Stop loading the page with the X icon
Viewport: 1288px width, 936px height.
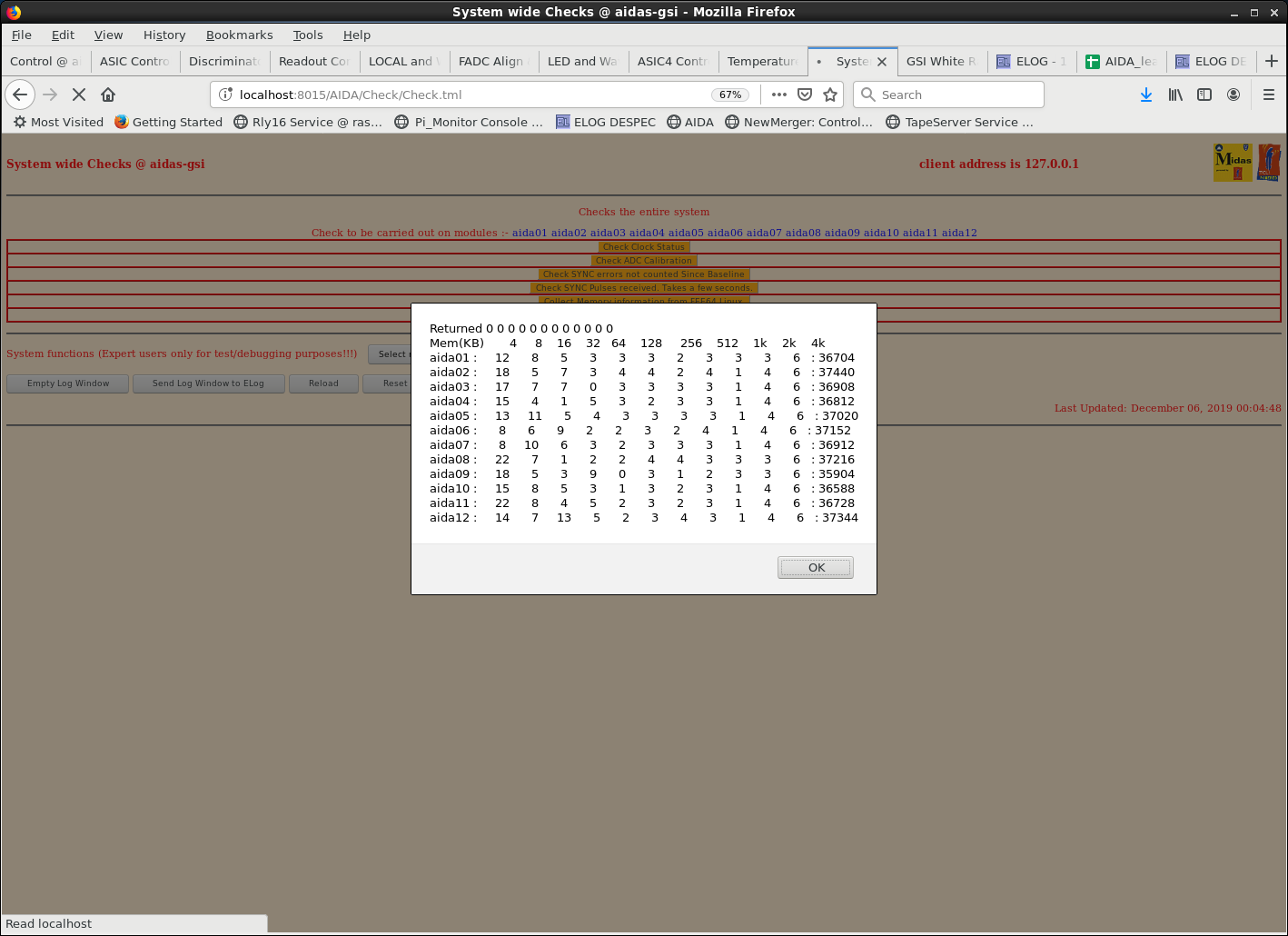coord(79,95)
